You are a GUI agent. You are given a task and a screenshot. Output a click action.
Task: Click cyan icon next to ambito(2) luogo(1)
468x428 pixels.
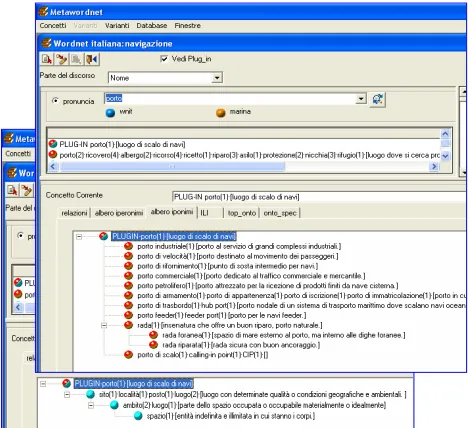[114, 405]
